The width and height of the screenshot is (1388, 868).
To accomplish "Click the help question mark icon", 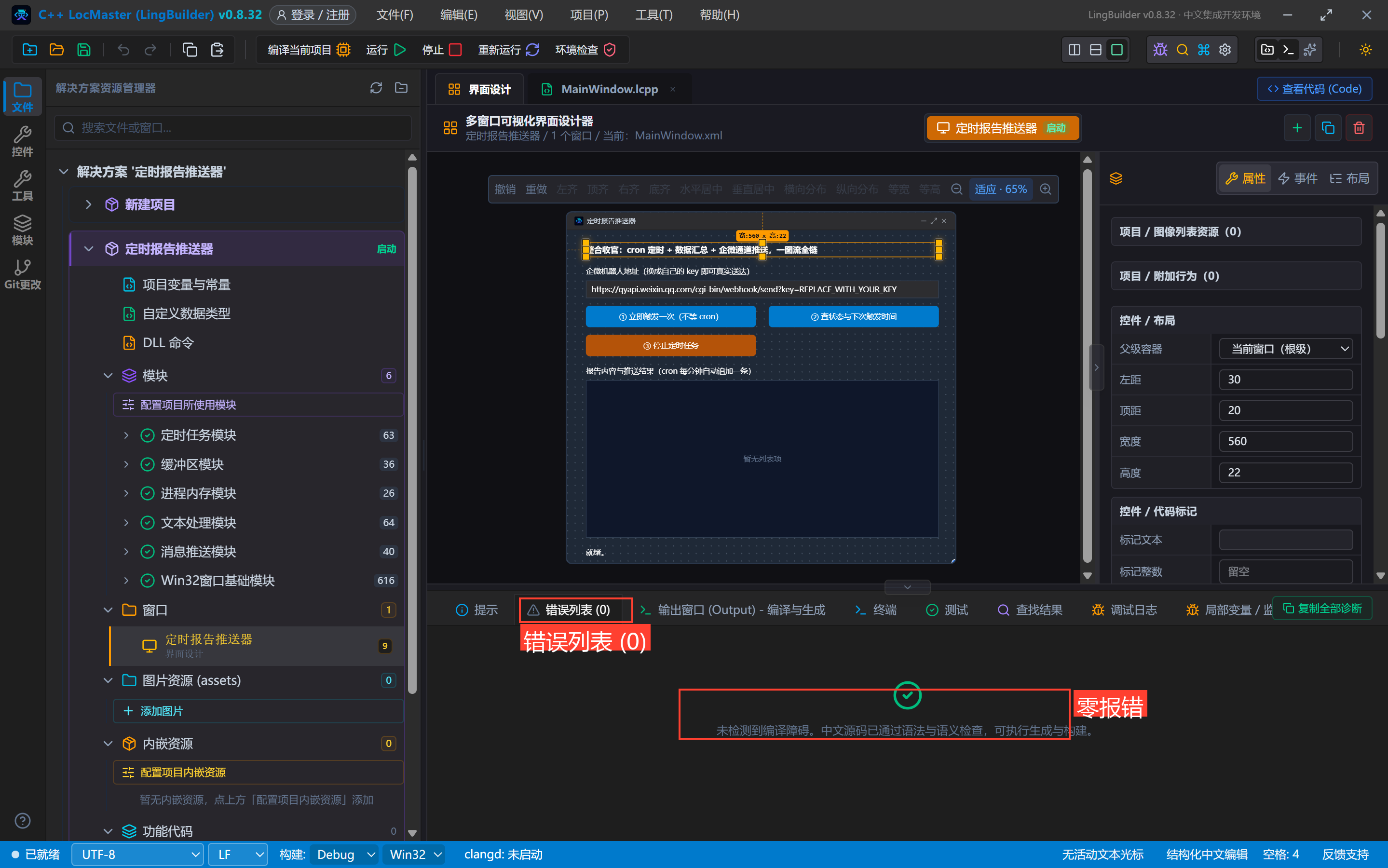I will [x=22, y=820].
